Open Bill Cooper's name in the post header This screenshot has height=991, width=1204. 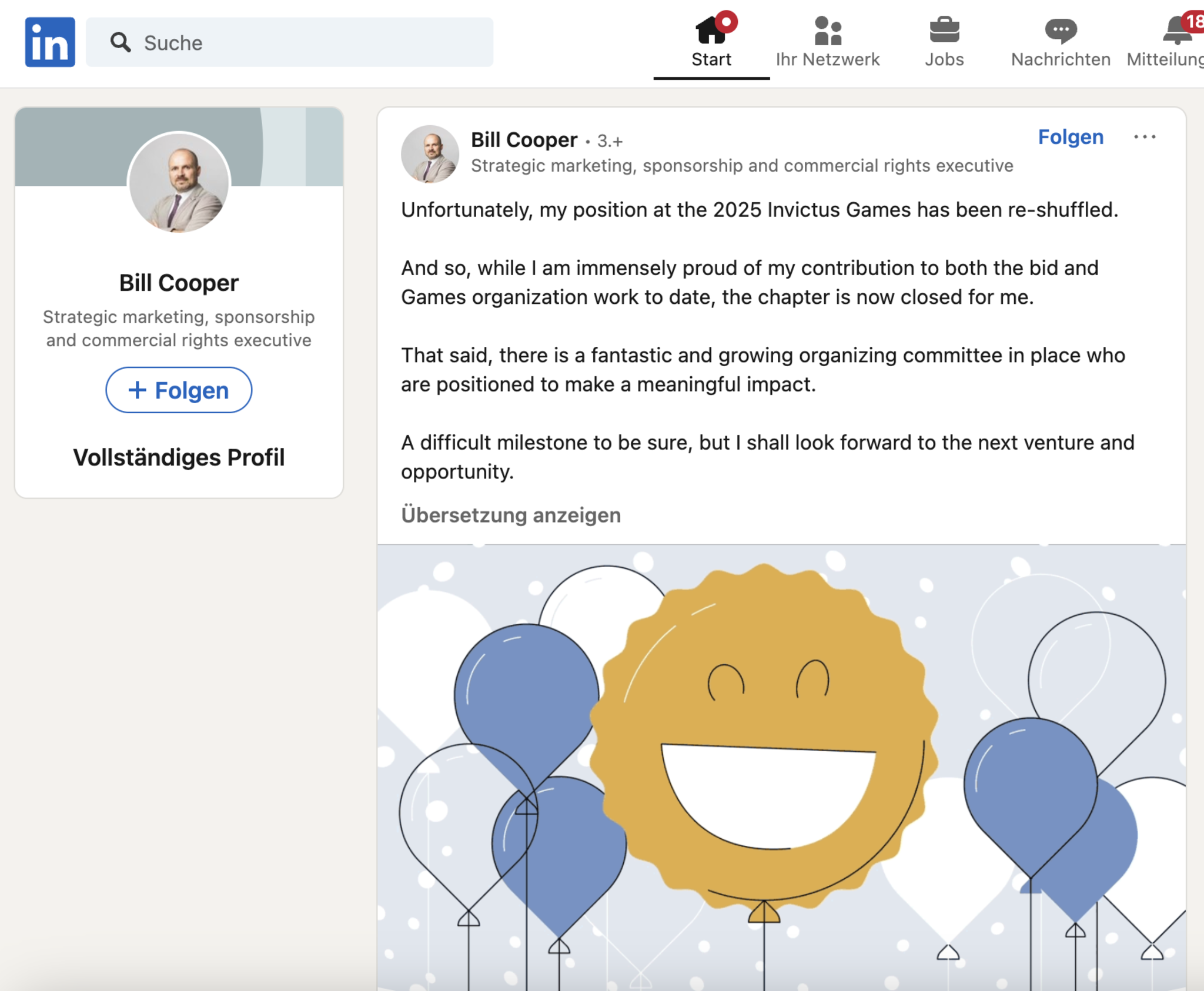(x=524, y=140)
